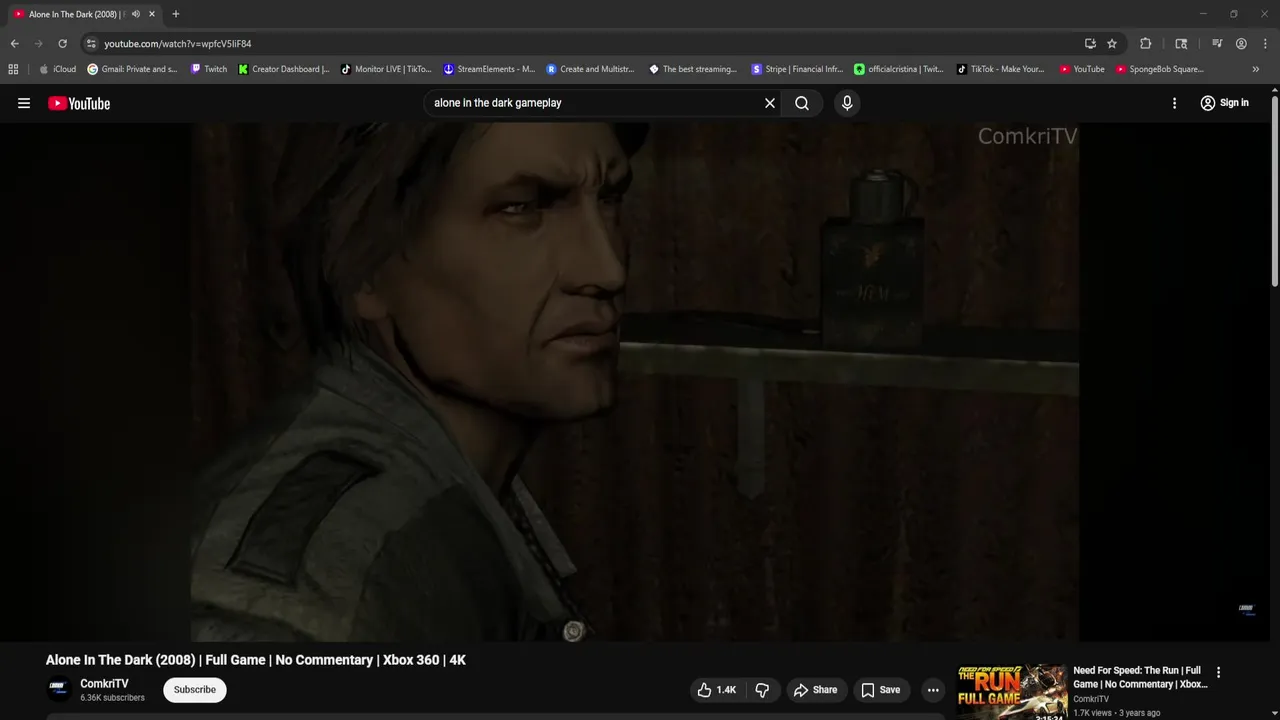Start voice search with the microphone
The image size is (1280, 720).
(x=847, y=103)
